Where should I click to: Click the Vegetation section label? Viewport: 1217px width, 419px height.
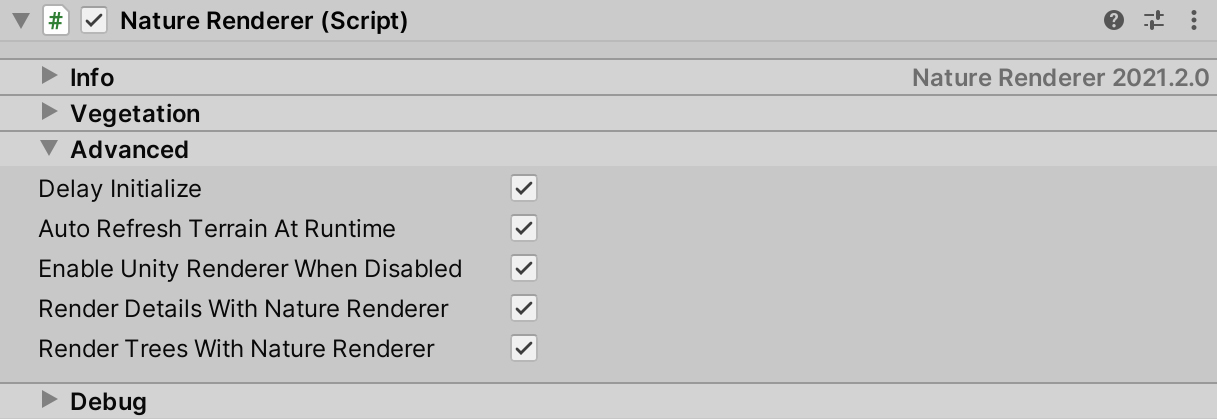135,114
